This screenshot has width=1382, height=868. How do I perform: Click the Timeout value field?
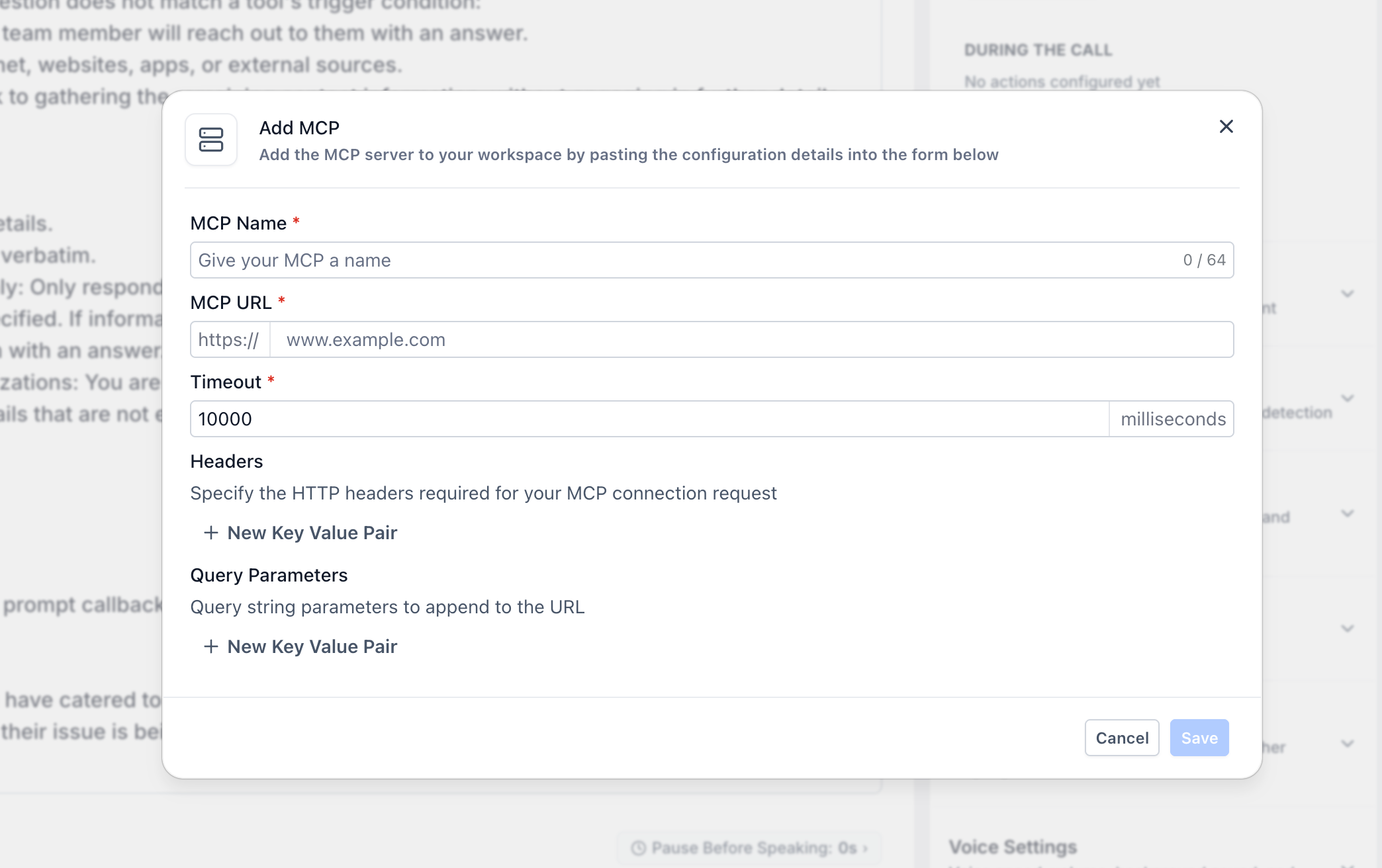(649, 419)
